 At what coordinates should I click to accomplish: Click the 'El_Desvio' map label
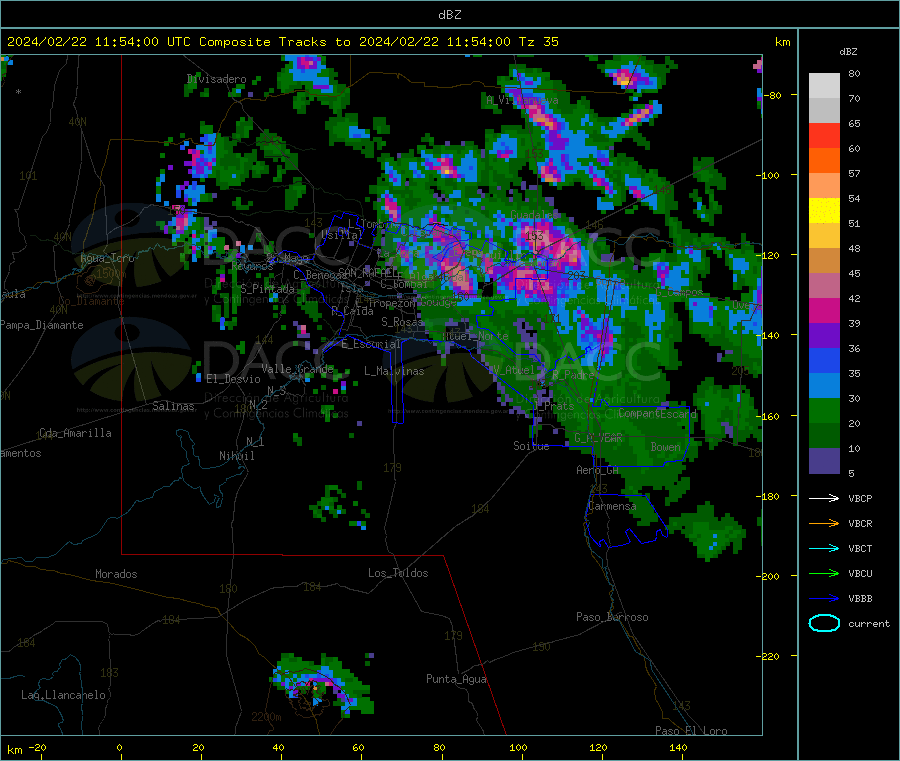pyautogui.click(x=233, y=379)
